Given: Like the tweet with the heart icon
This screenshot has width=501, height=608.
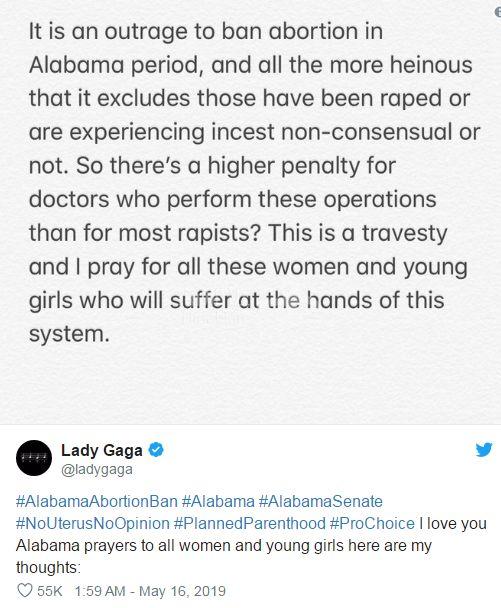Looking at the screenshot, I should [x=24, y=591].
